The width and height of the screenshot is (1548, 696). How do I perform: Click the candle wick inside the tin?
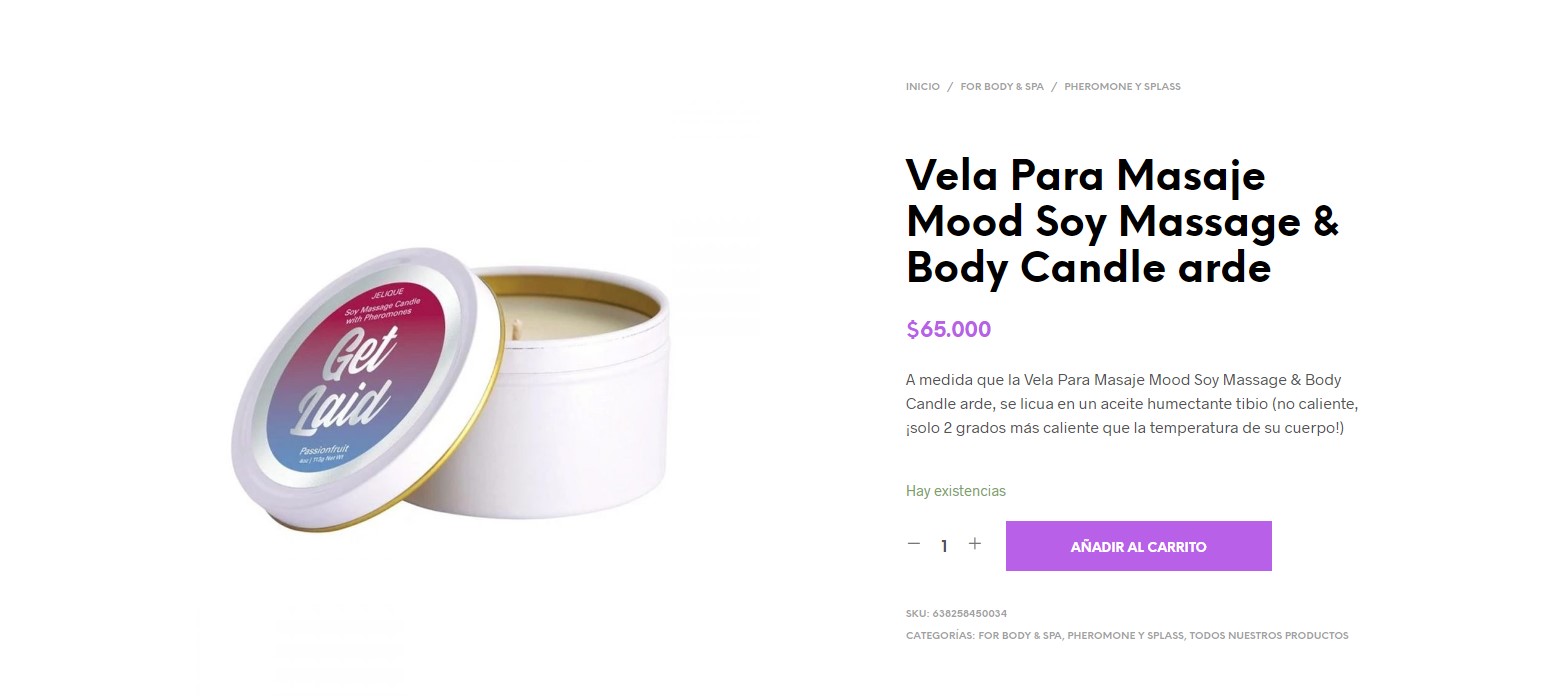click(x=518, y=325)
